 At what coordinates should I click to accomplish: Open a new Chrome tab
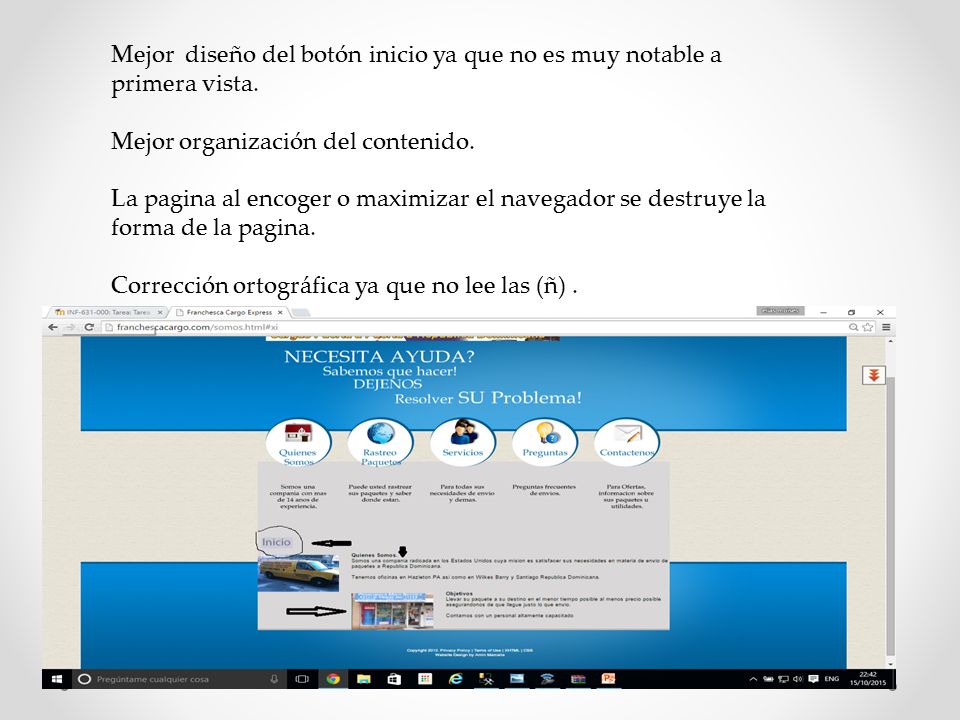pos(299,313)
